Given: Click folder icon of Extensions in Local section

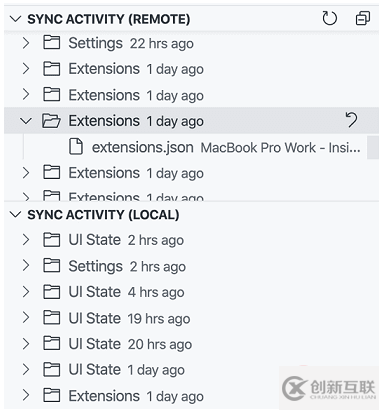Looking at the screenshot, I should [52, 396].
